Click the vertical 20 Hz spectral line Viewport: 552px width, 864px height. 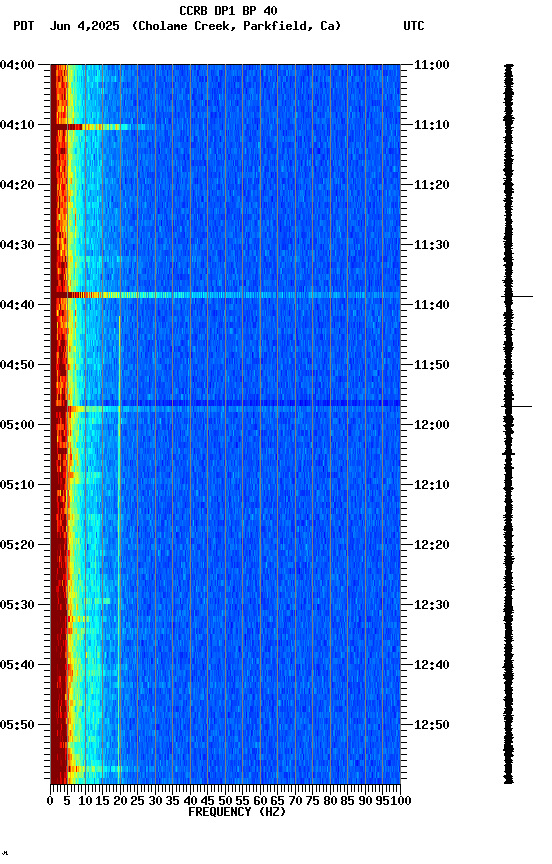click(x=120, y=549)
